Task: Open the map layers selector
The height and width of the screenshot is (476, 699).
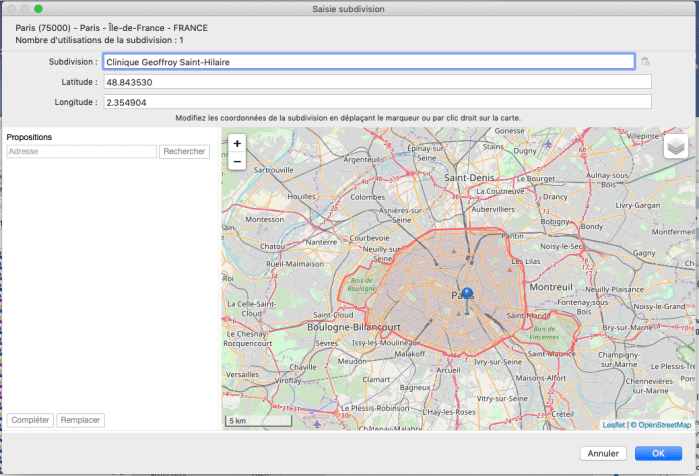Action: 676,146
